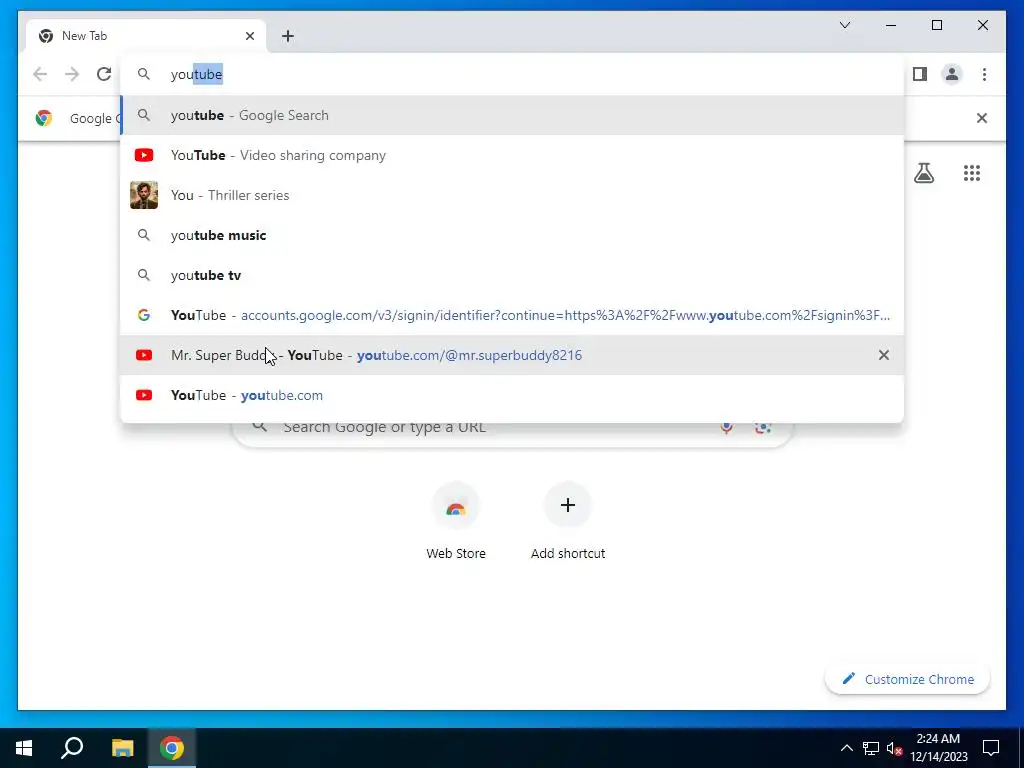Open Chrome three-dot menu
Viewport: 1024px width, 768px height.
click(984, 74)
